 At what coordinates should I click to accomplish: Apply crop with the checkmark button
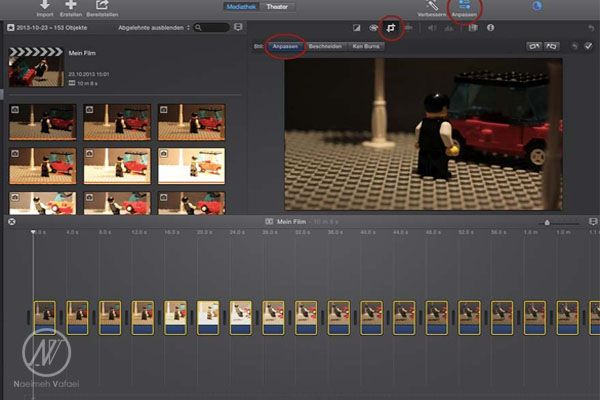[589, 46]
